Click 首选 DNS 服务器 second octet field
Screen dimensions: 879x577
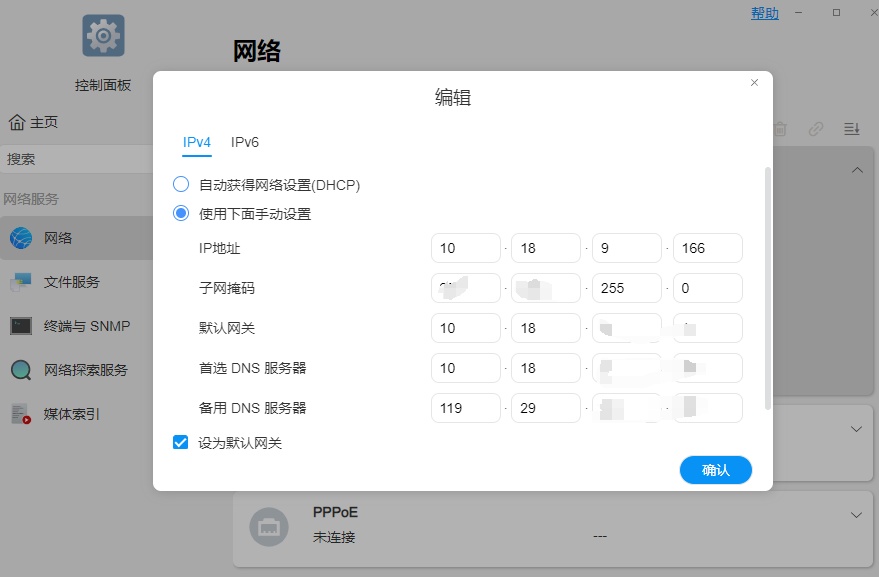(x=546, y=368)
